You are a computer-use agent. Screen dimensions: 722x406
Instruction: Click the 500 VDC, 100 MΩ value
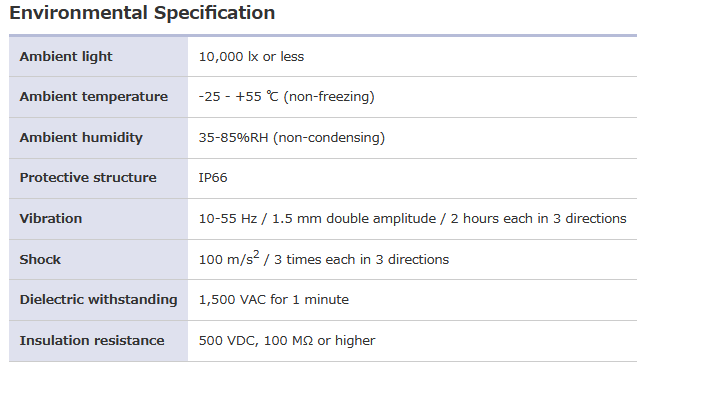(x=287, y=341)
